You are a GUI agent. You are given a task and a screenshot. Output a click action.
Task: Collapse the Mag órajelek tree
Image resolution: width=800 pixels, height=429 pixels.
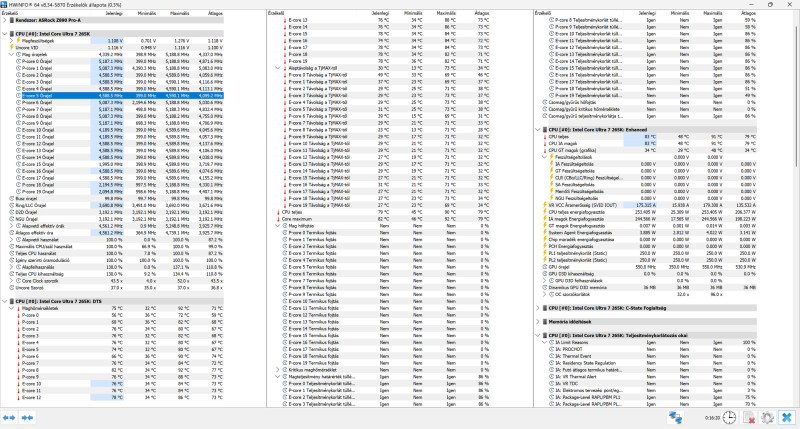pos(11,54)
